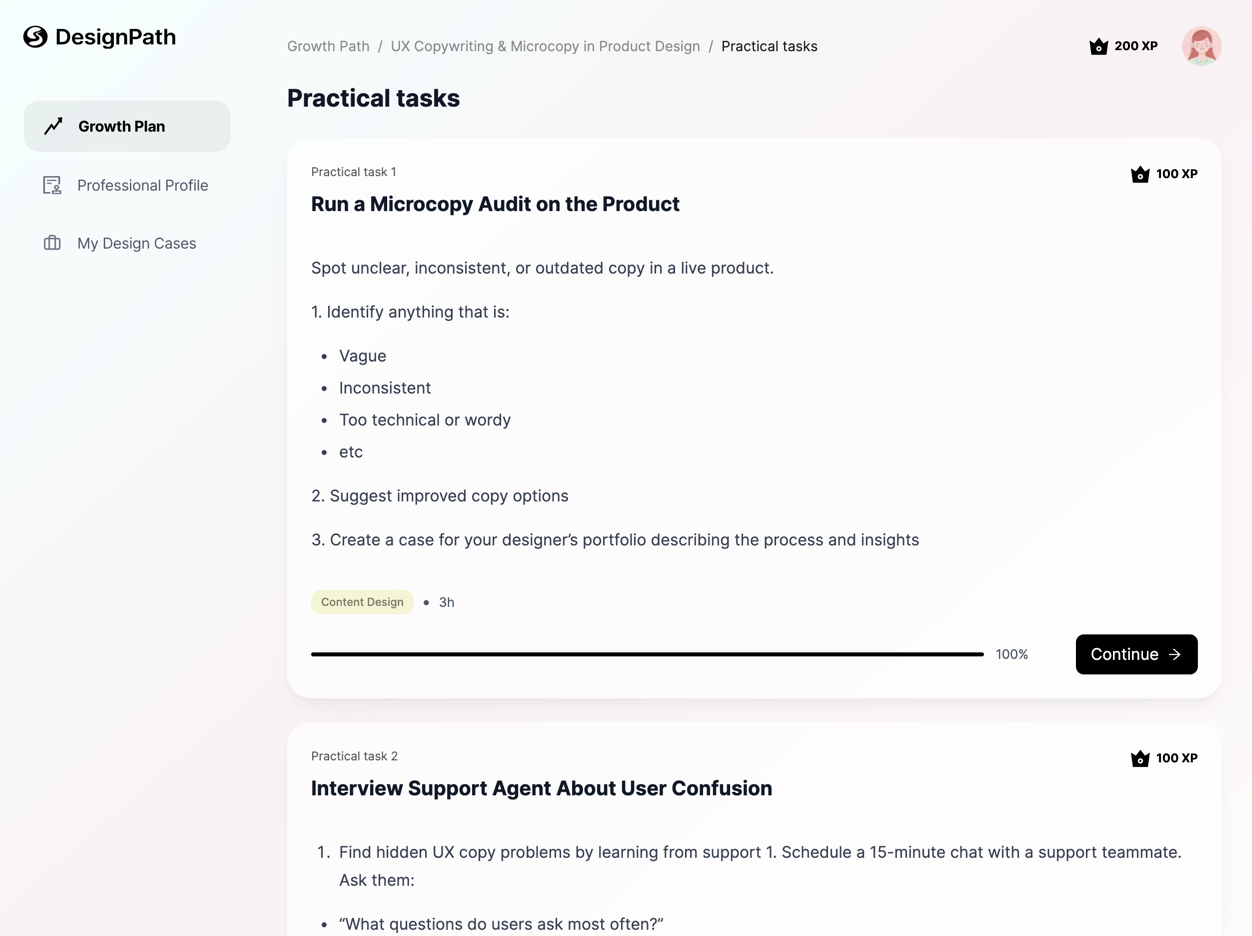Click the crown icon on Practical task 1
The height and width of the screenshot is (936, 1252).
(x=1140, y=174)
